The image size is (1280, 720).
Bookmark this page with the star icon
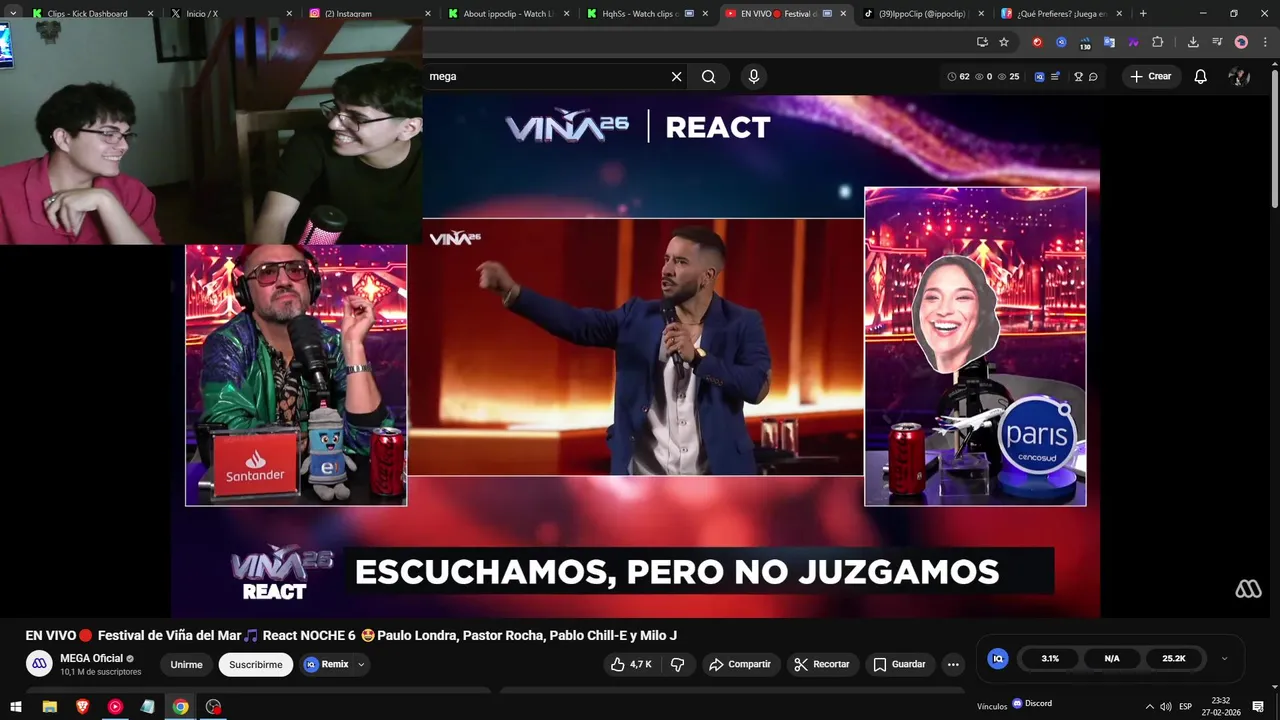[x=1004, y=42]
